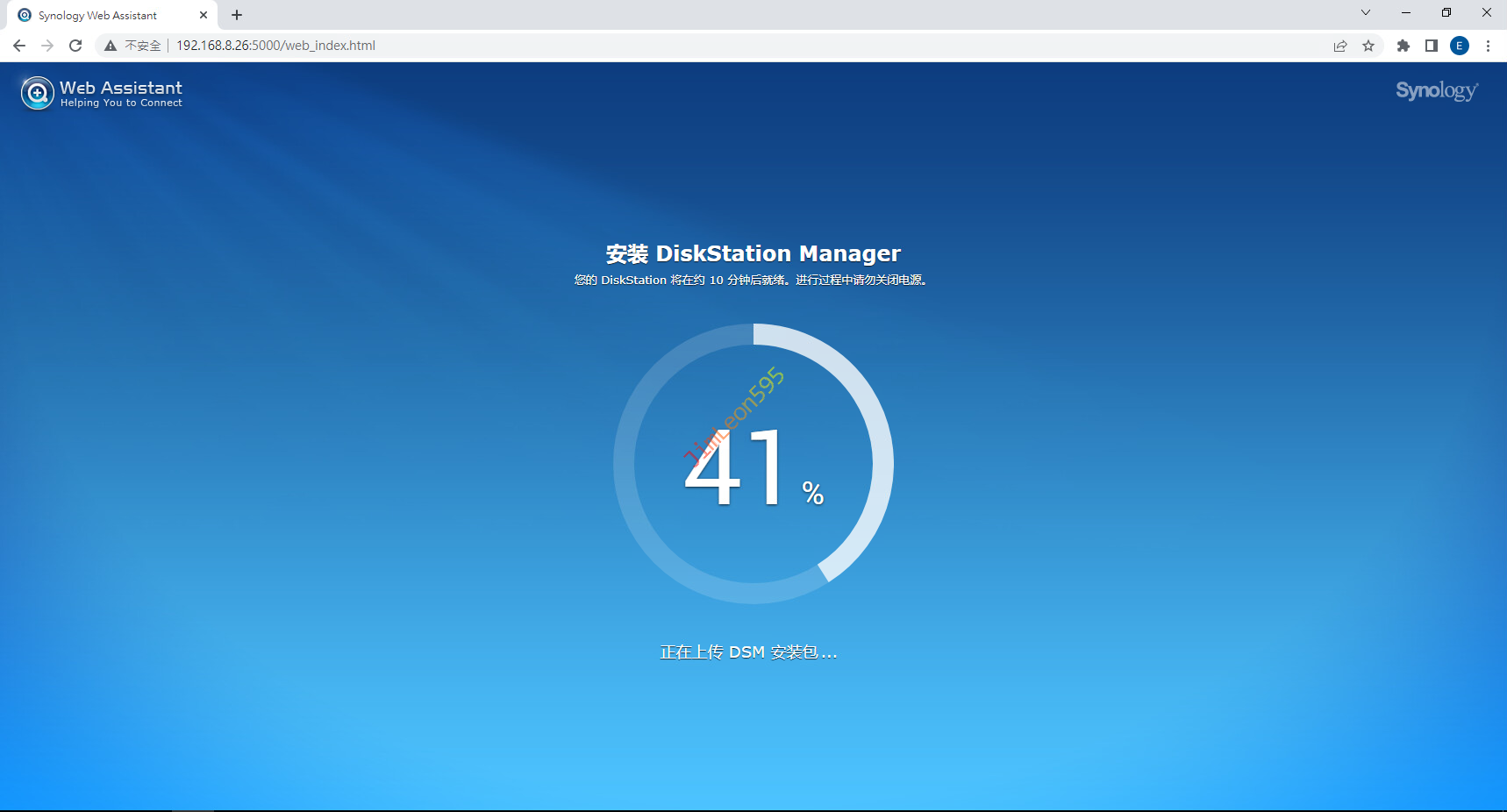Click the 41 percent progress number
1507x812 pixels.
point(737,469)
